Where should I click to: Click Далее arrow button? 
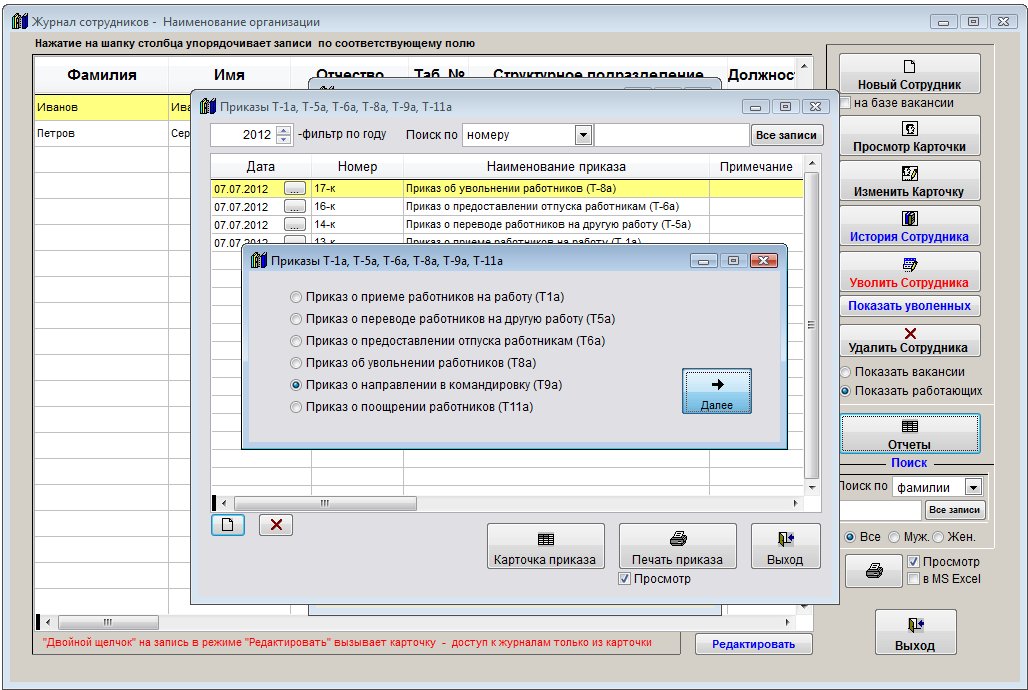(x=717, y=392)
